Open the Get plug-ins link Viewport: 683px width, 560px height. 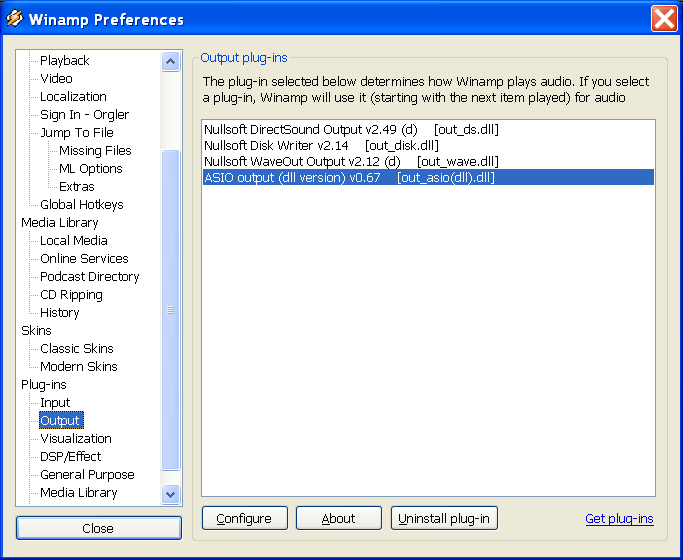[x=619, y=518]
